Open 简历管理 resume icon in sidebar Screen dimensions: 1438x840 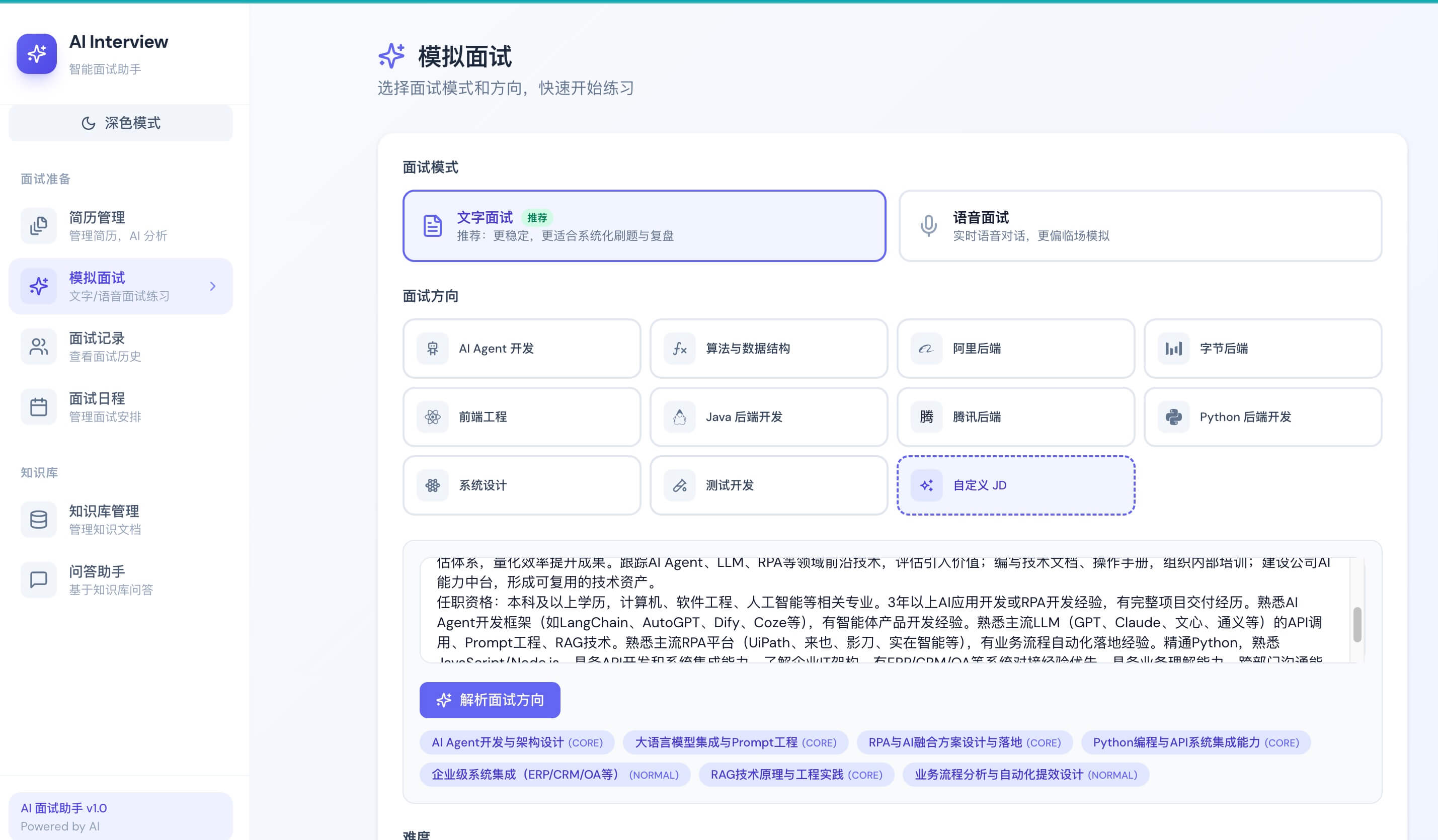tap(38, 226)
